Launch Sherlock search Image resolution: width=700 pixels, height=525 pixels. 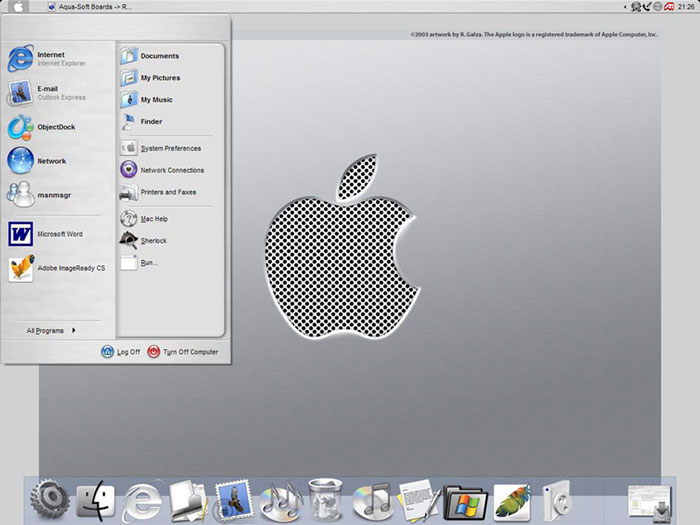click(x=143, y=241)
